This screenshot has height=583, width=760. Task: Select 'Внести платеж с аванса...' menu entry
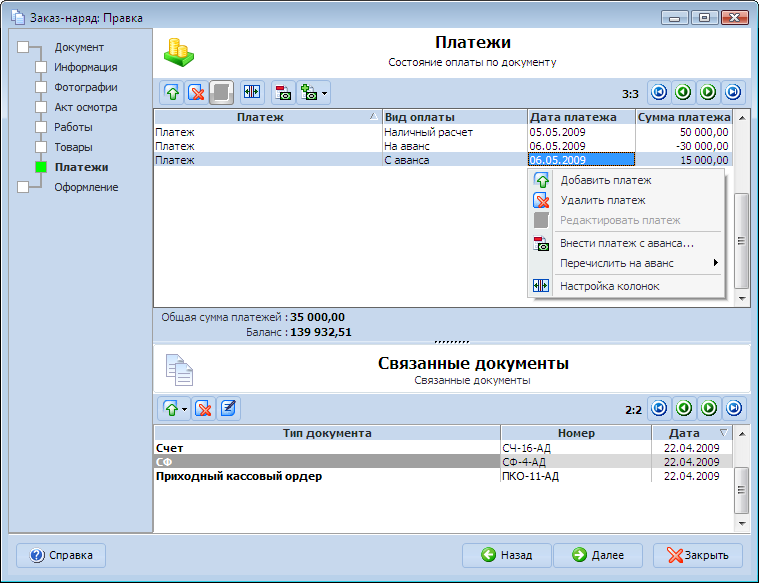click(x=626, y=243)
